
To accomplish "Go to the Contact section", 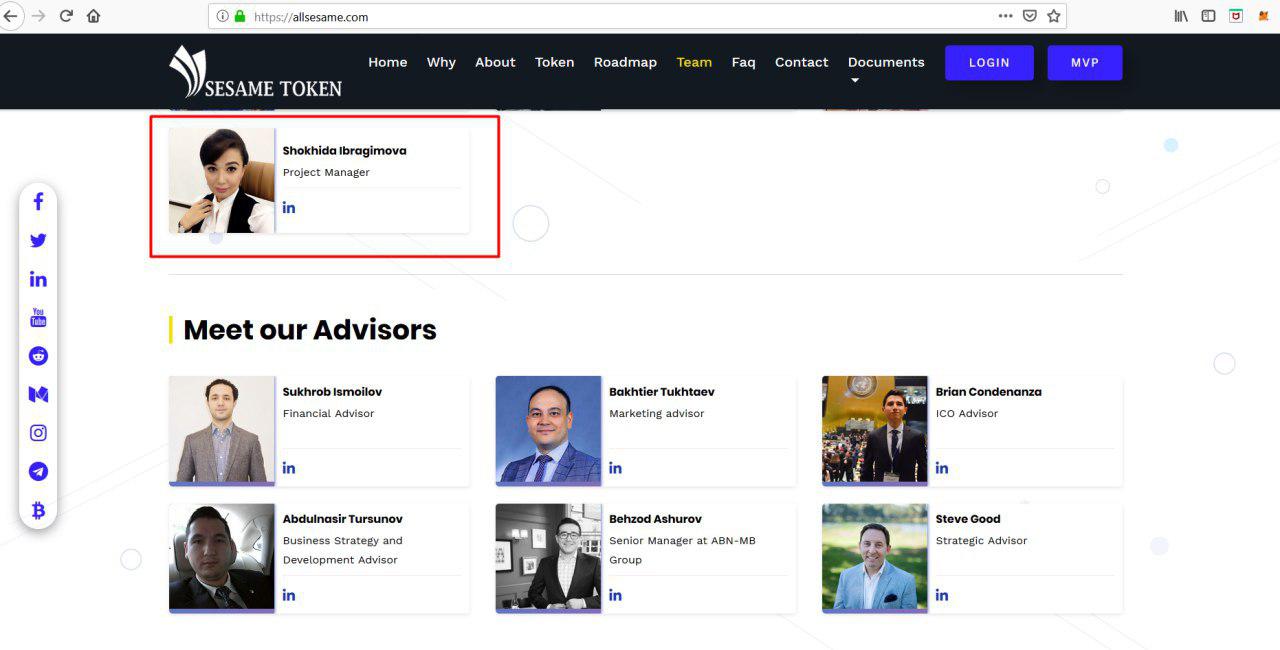I will pos(802,62).
